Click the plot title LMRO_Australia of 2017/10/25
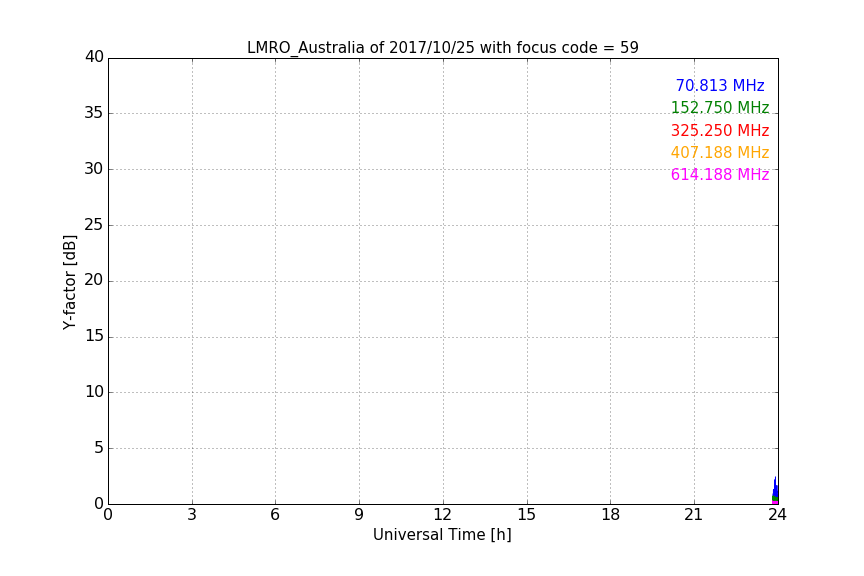Image resolution: width=864 pixels, height=576 pixels. pyautogui.click(x=442, y=48)
